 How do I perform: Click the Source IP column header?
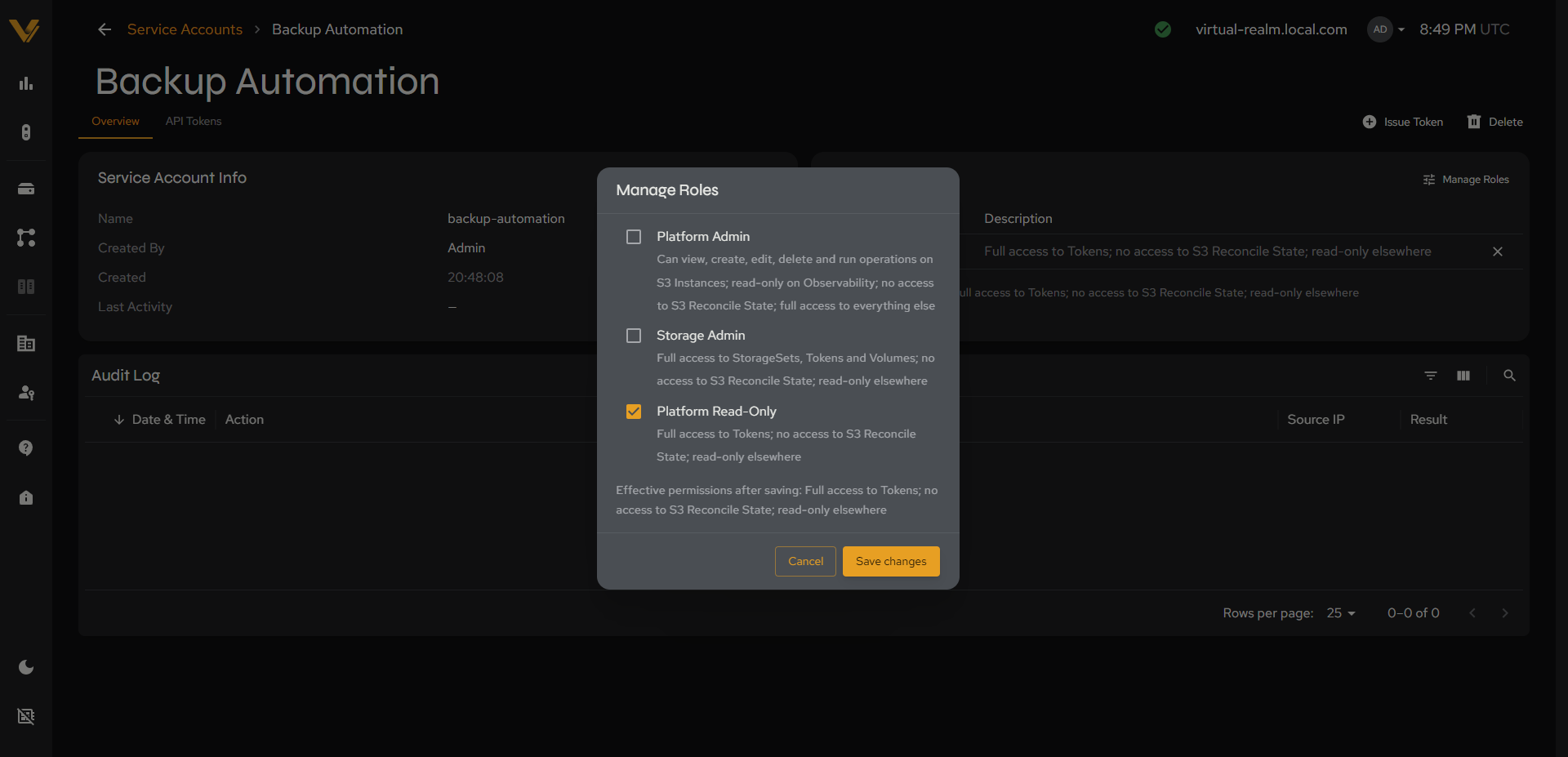pyautogui.click(x=1316, y=420)
